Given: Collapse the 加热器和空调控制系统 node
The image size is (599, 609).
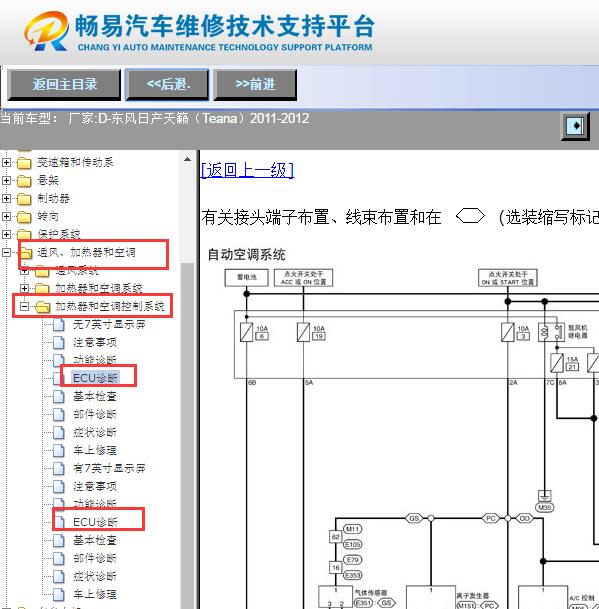Looking at the screenshot, I should point(24,306).
